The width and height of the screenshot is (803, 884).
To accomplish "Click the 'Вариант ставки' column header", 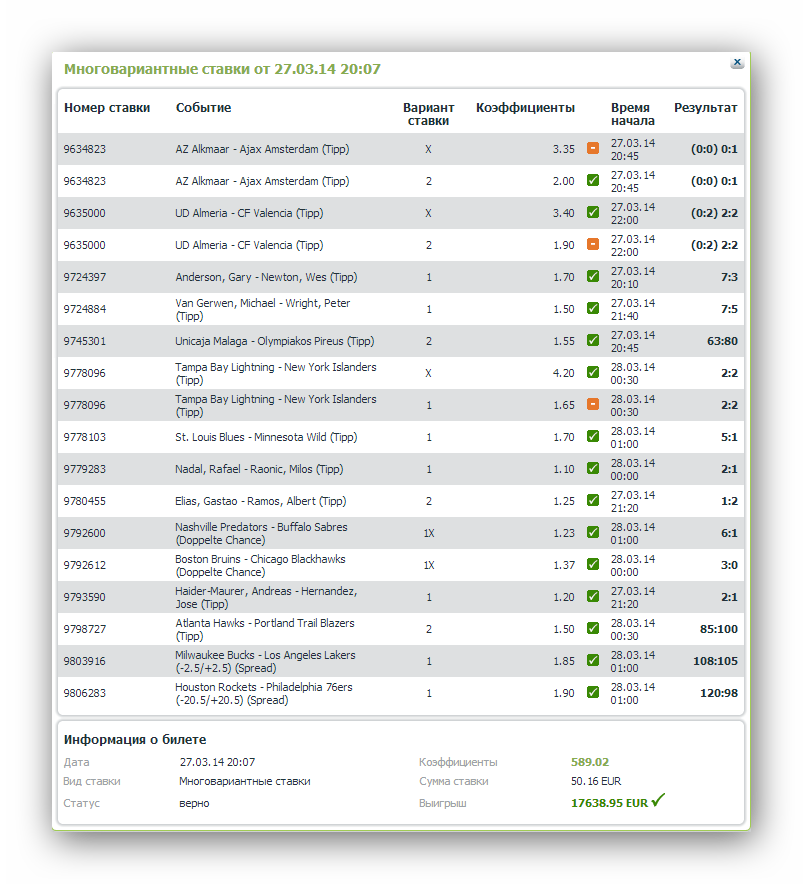I will click(429, 114).
